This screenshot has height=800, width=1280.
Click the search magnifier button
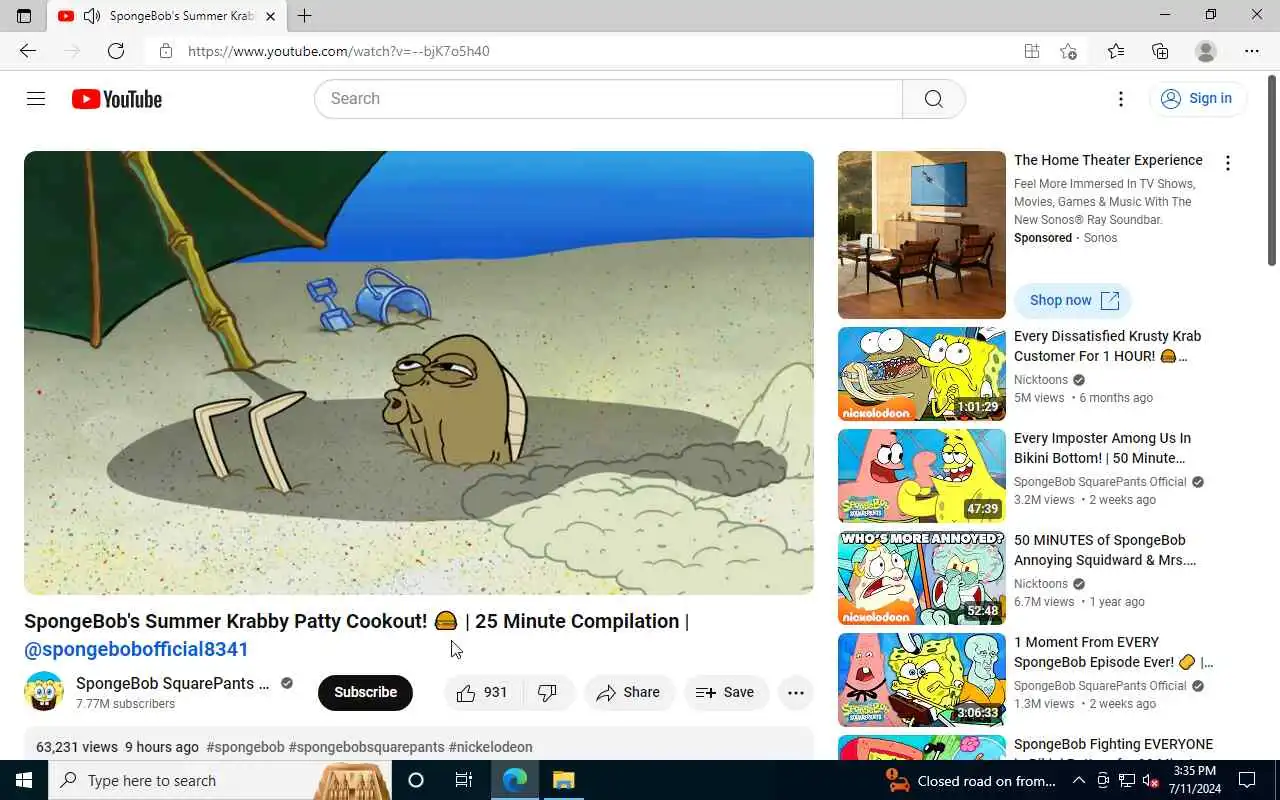[933, 98]
